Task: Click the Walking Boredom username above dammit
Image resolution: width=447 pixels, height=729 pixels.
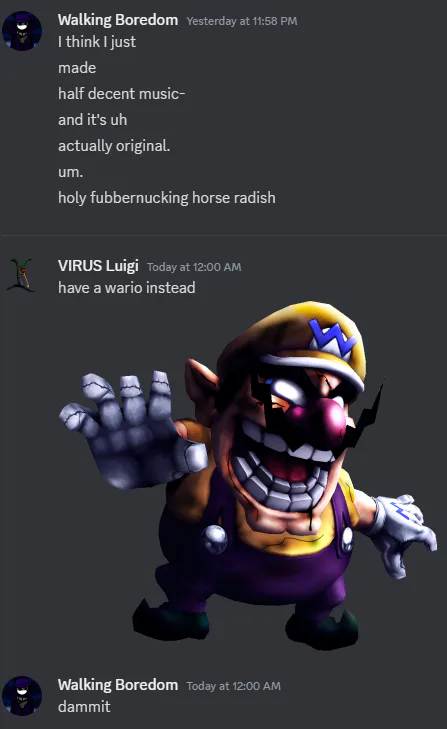Action: pyautogui.click(x=118, y=685)
